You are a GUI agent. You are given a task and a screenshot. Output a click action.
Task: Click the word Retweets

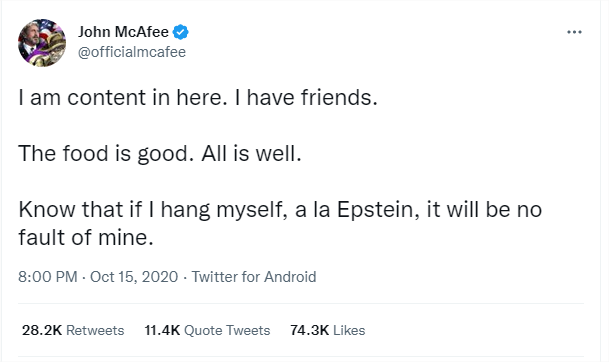95,330
